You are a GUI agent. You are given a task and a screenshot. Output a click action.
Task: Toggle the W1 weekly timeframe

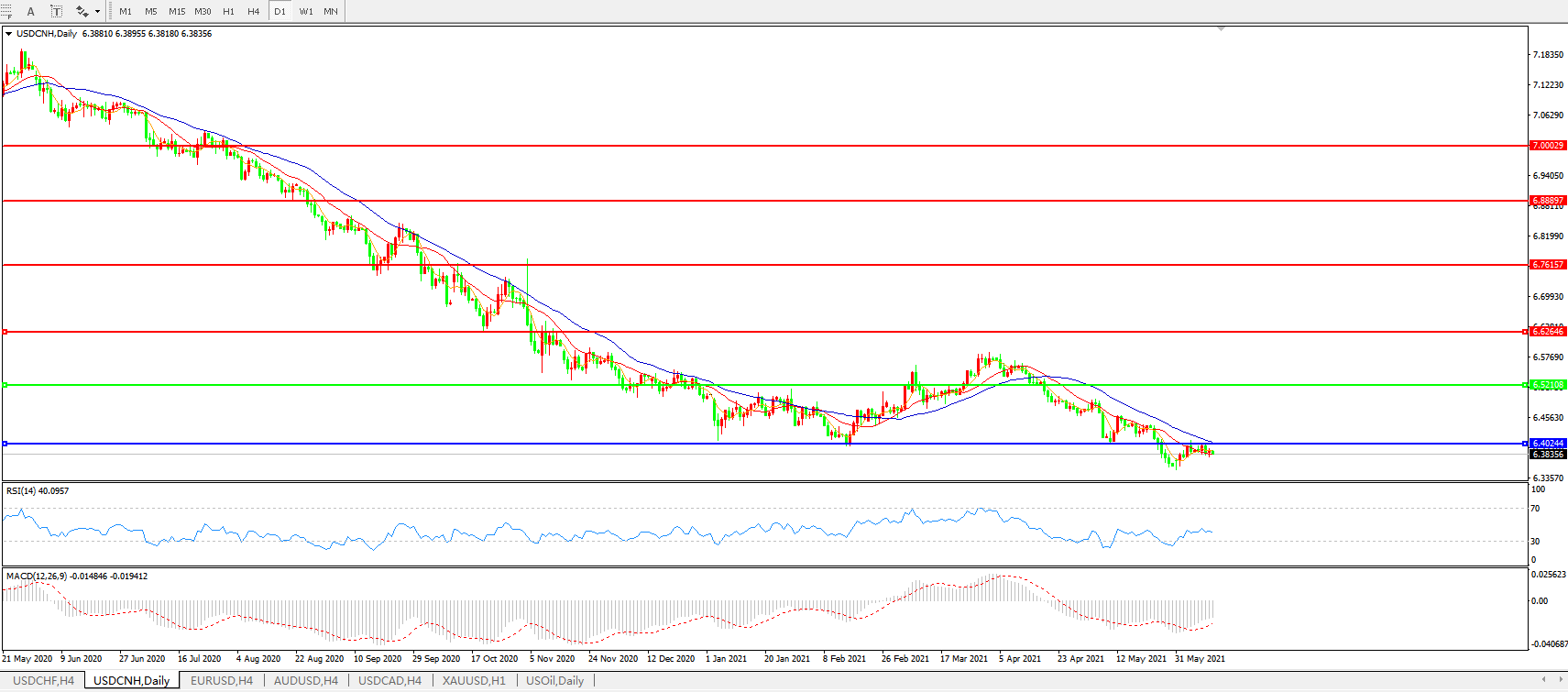click(306, 11)
